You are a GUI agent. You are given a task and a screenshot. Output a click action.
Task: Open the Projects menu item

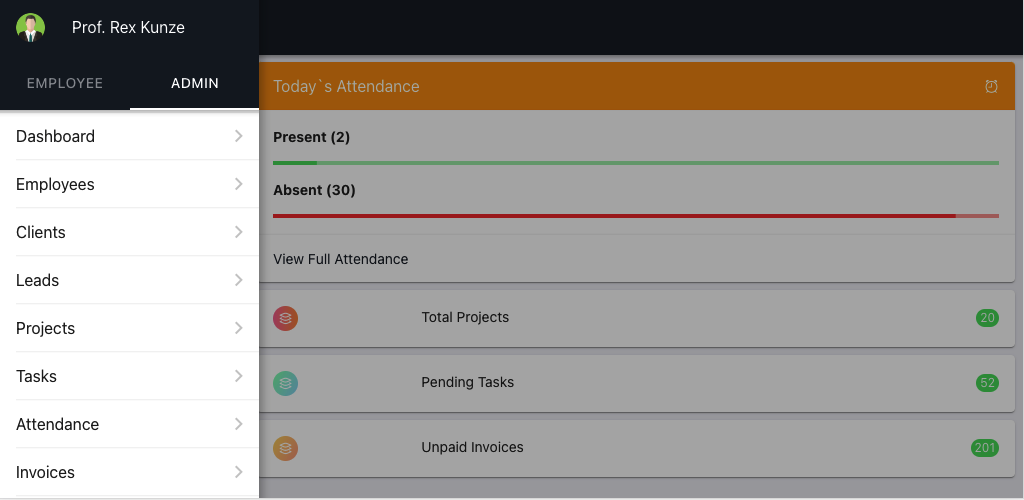tap(129, 328)
